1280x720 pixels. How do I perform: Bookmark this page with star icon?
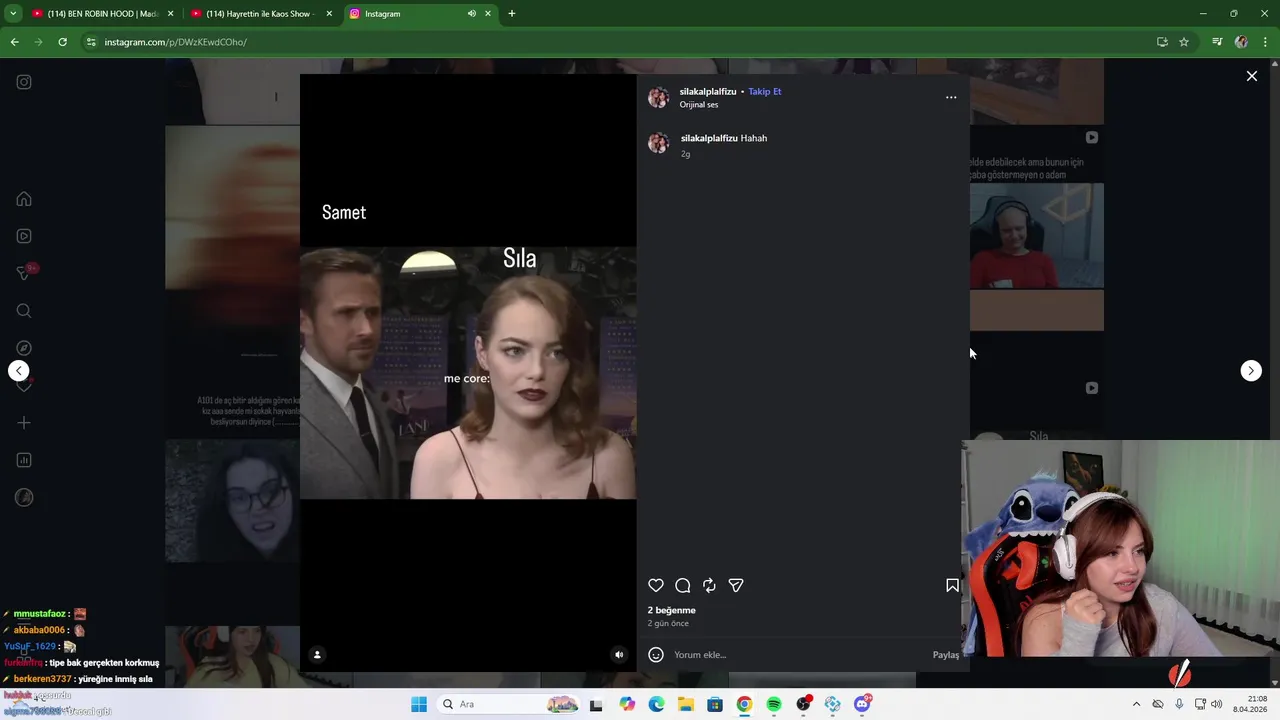tap(1184, 42)
